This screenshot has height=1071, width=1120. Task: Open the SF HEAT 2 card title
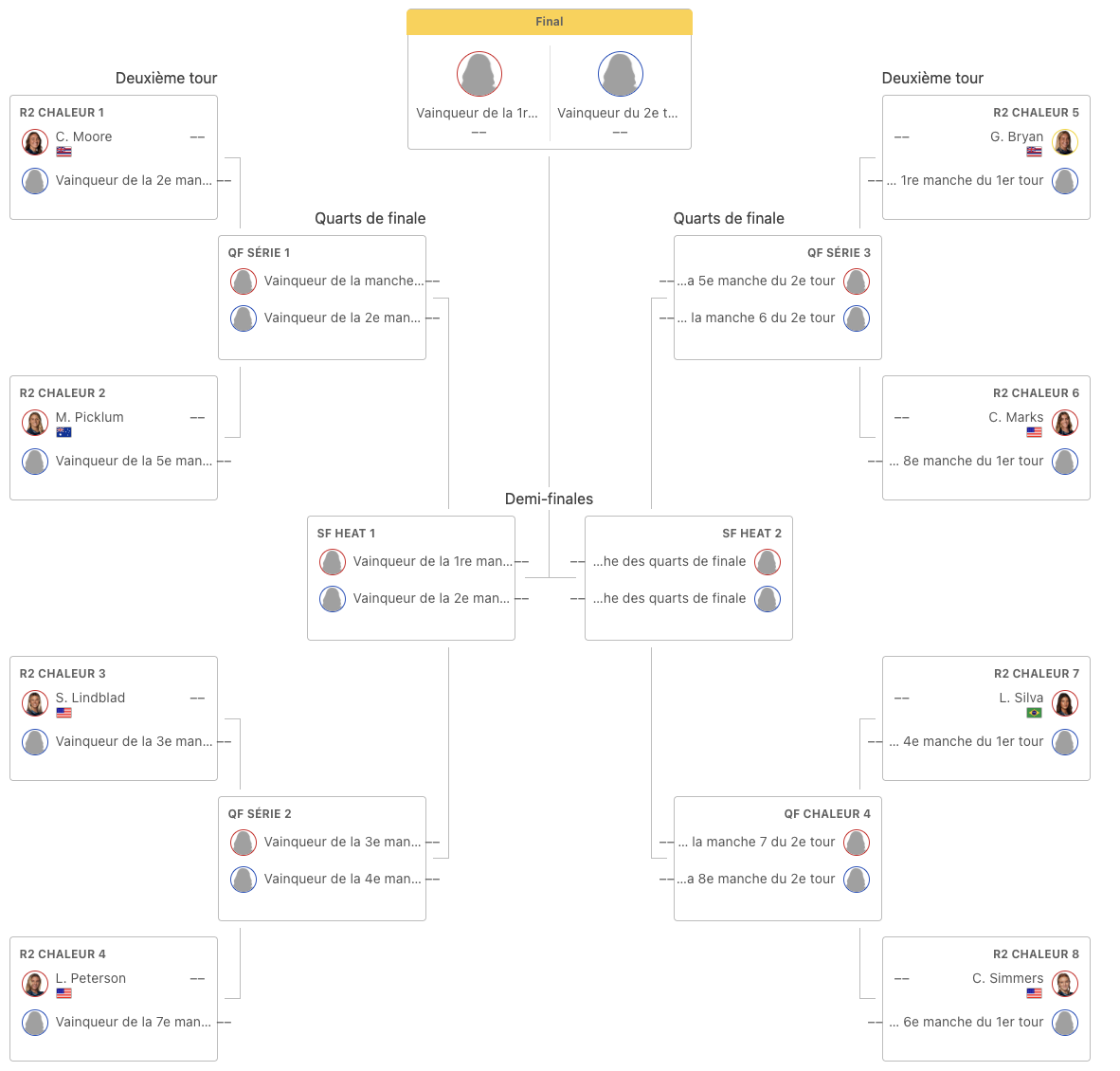click(x=751, y=533)
